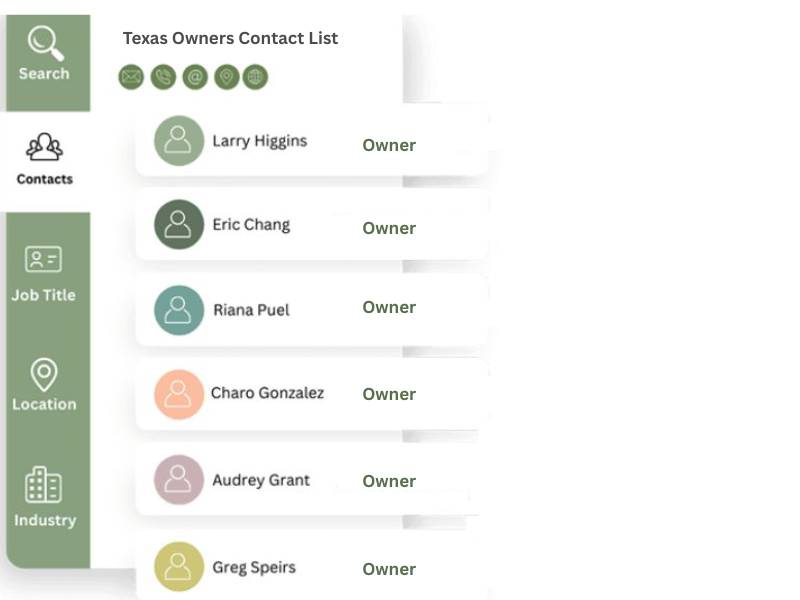Select Charo Gonzalez's orange avatar
The width and height of the screenshot is (800, 600).
[x=179, y=394]
